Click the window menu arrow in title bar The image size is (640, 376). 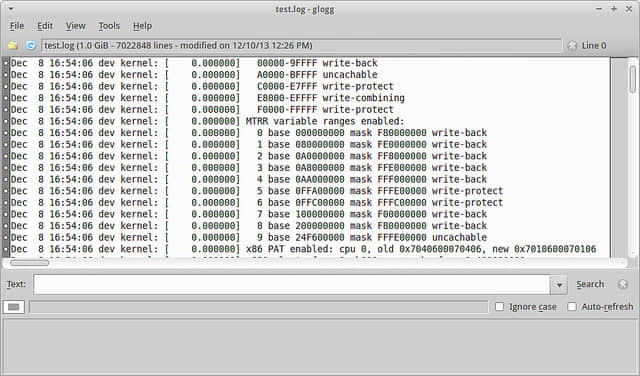coord(11,9)
